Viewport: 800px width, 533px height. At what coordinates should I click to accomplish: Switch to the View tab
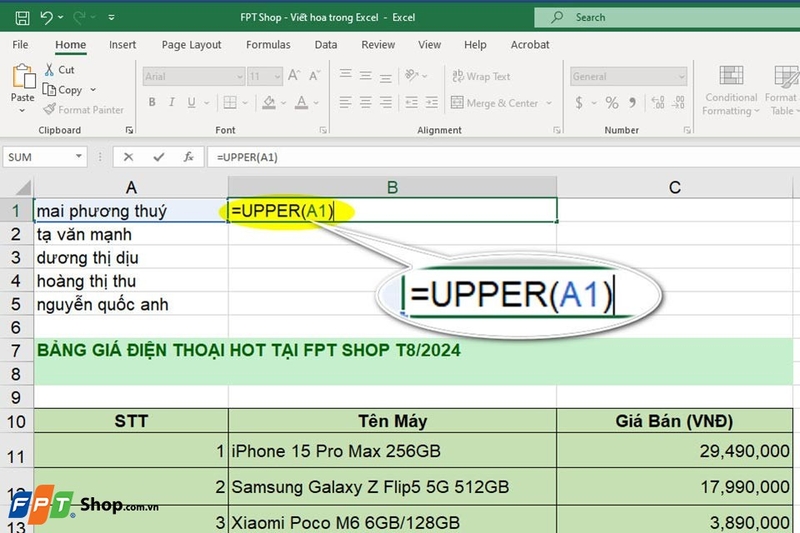coord(430,45)
